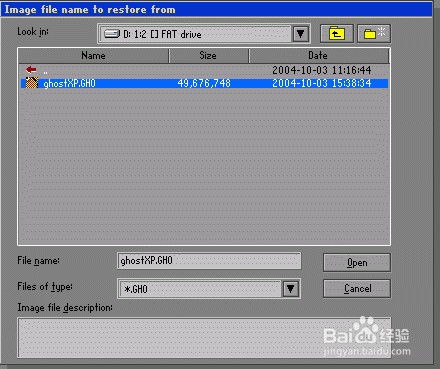Open the Look in drive dropdown arrow
The image size is (440, 369).
(x=300, y=34)
